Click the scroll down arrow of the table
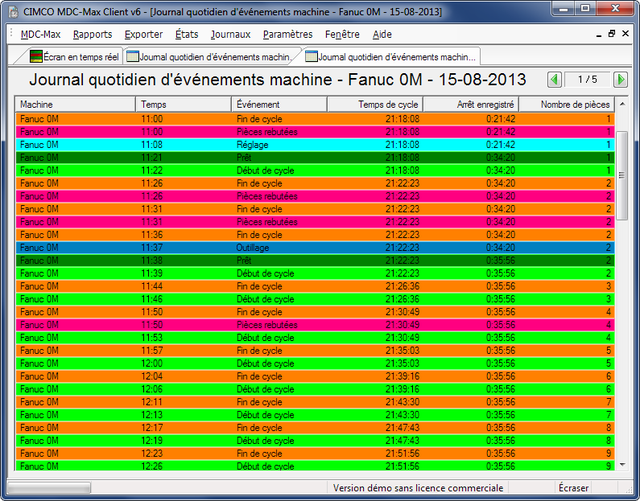The height and width of the screenshot is (501, 640). (622, 464)
